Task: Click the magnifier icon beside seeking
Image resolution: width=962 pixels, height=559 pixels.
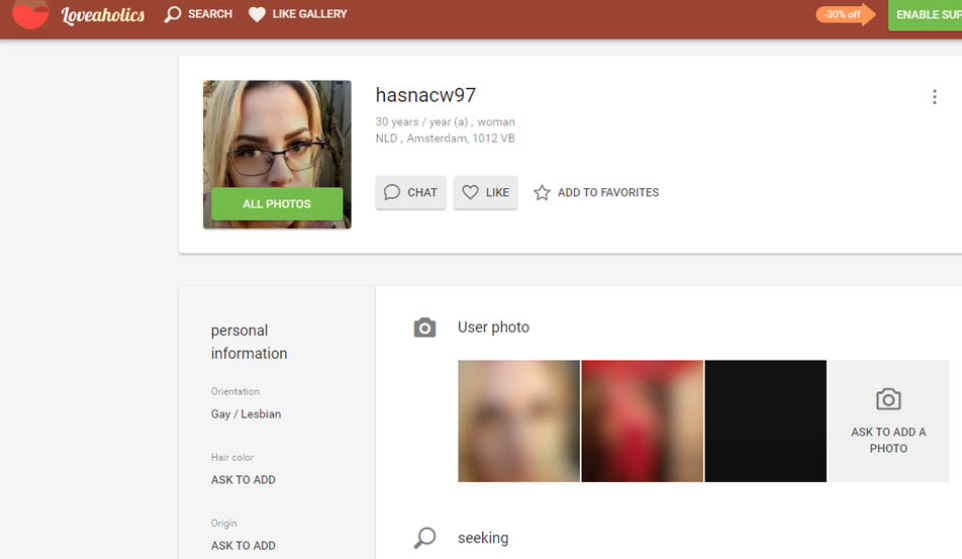Action: [x=425, y=538]
